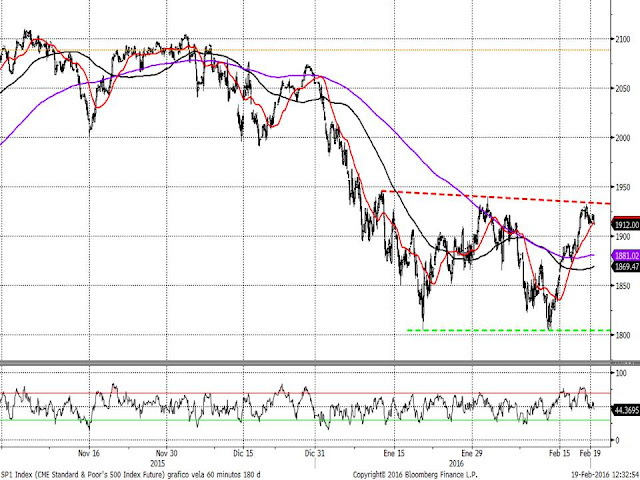Click the RSI scale 100 label
640x480 pixels.
coord(621,373)
